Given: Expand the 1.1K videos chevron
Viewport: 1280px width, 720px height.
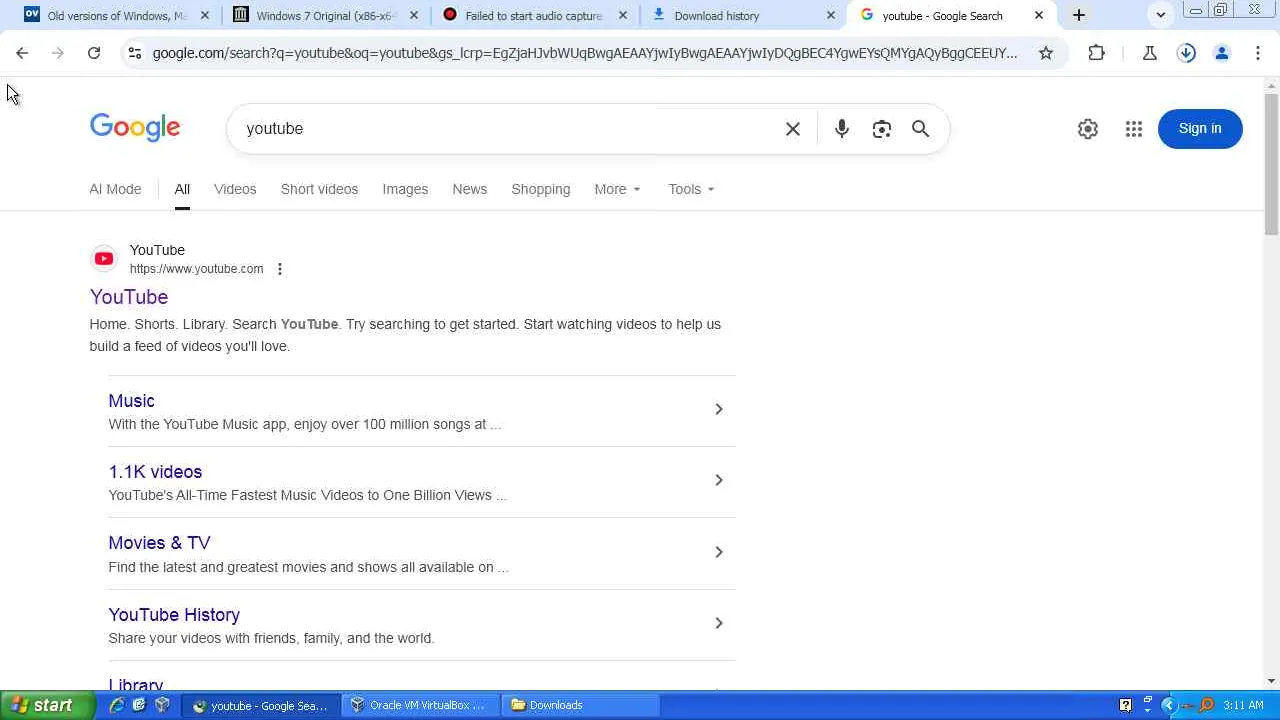Looking at the screenshot, I should [718, 480].
